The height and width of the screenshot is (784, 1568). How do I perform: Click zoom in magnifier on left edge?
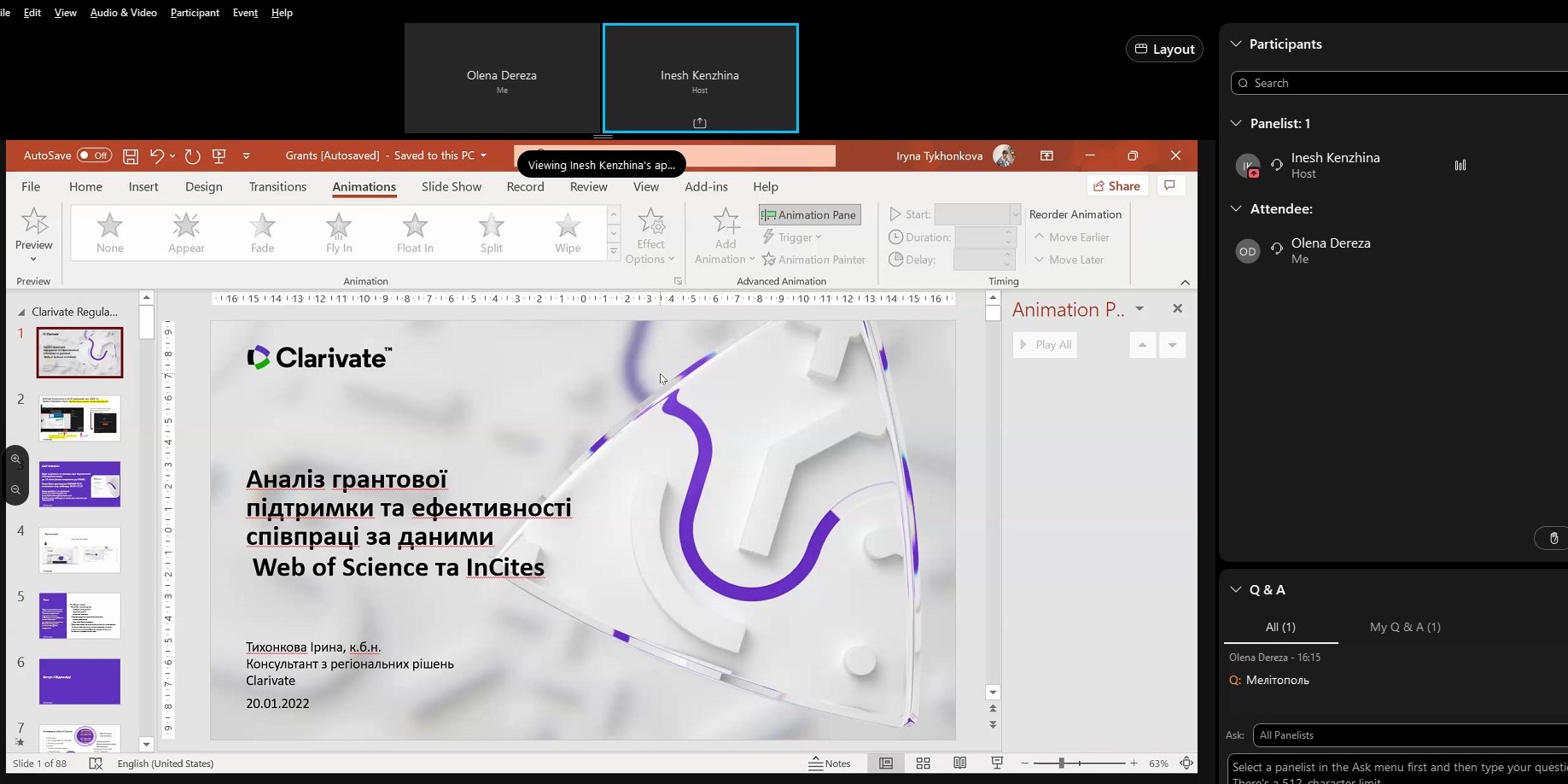(x=16, y=459)
